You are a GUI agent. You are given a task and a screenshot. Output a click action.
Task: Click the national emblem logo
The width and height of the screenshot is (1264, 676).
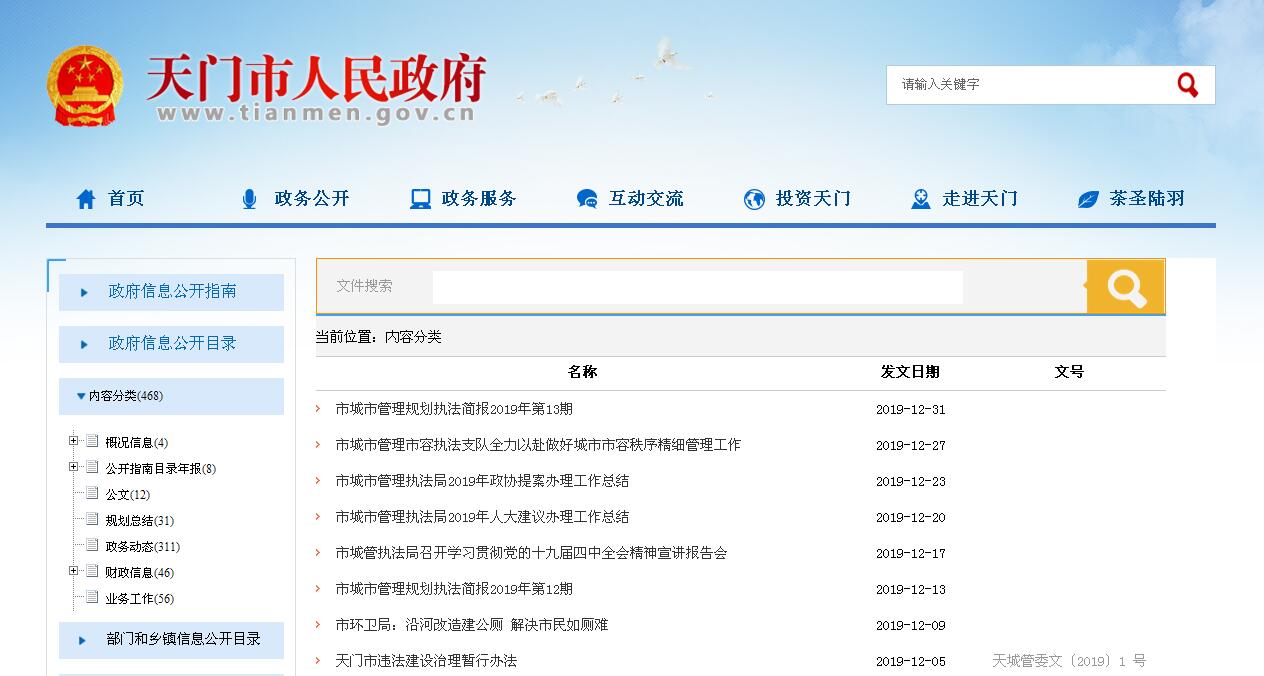click(84, 86)
